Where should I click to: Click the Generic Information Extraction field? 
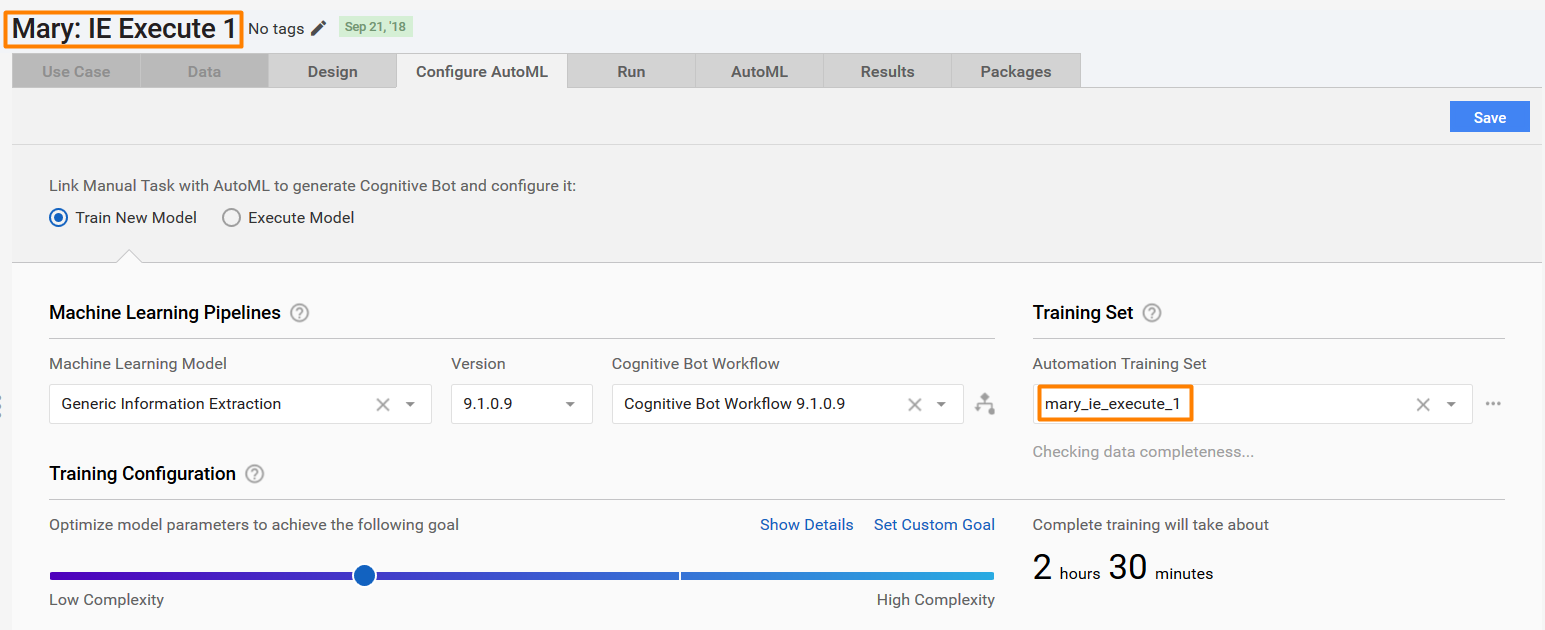point(240,404)
